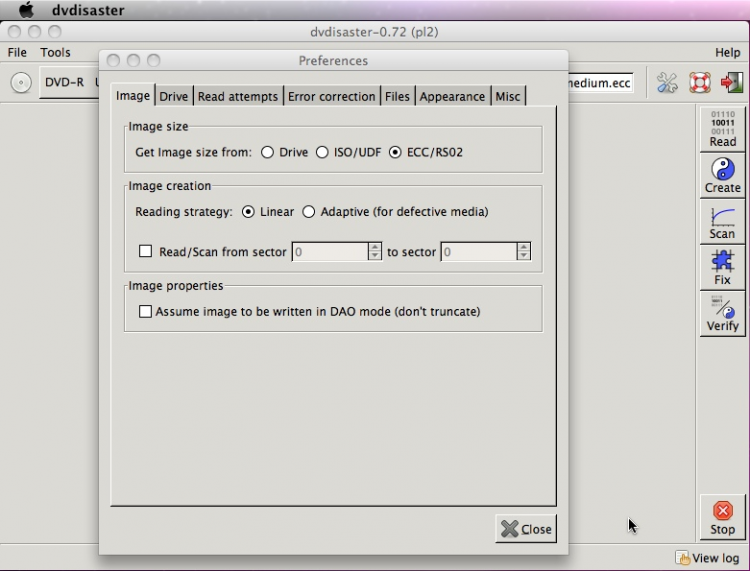Screen dimensions: 750x571
Task: Select Drive as image size source
Action: 267,152
